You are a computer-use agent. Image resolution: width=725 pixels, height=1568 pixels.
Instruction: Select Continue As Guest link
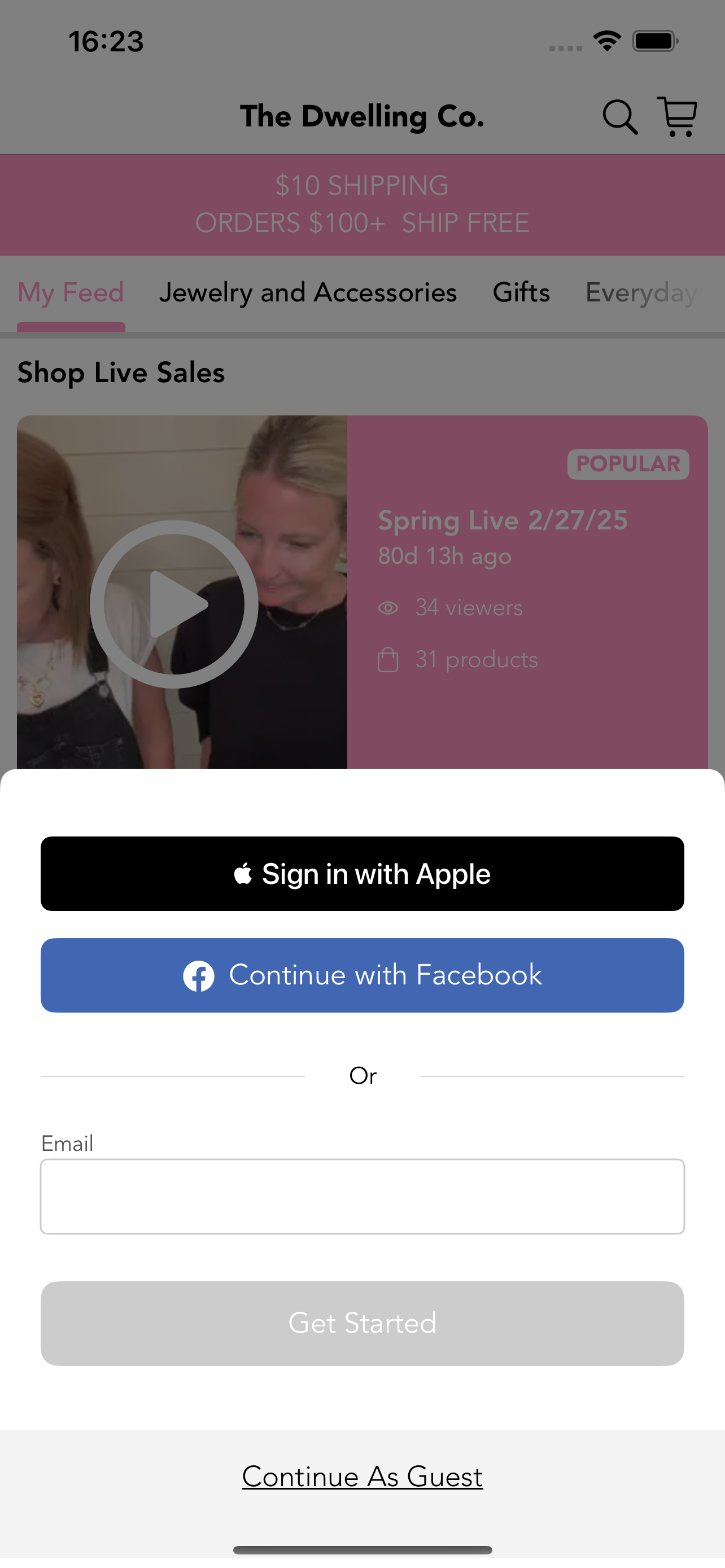click(362, 1475)
